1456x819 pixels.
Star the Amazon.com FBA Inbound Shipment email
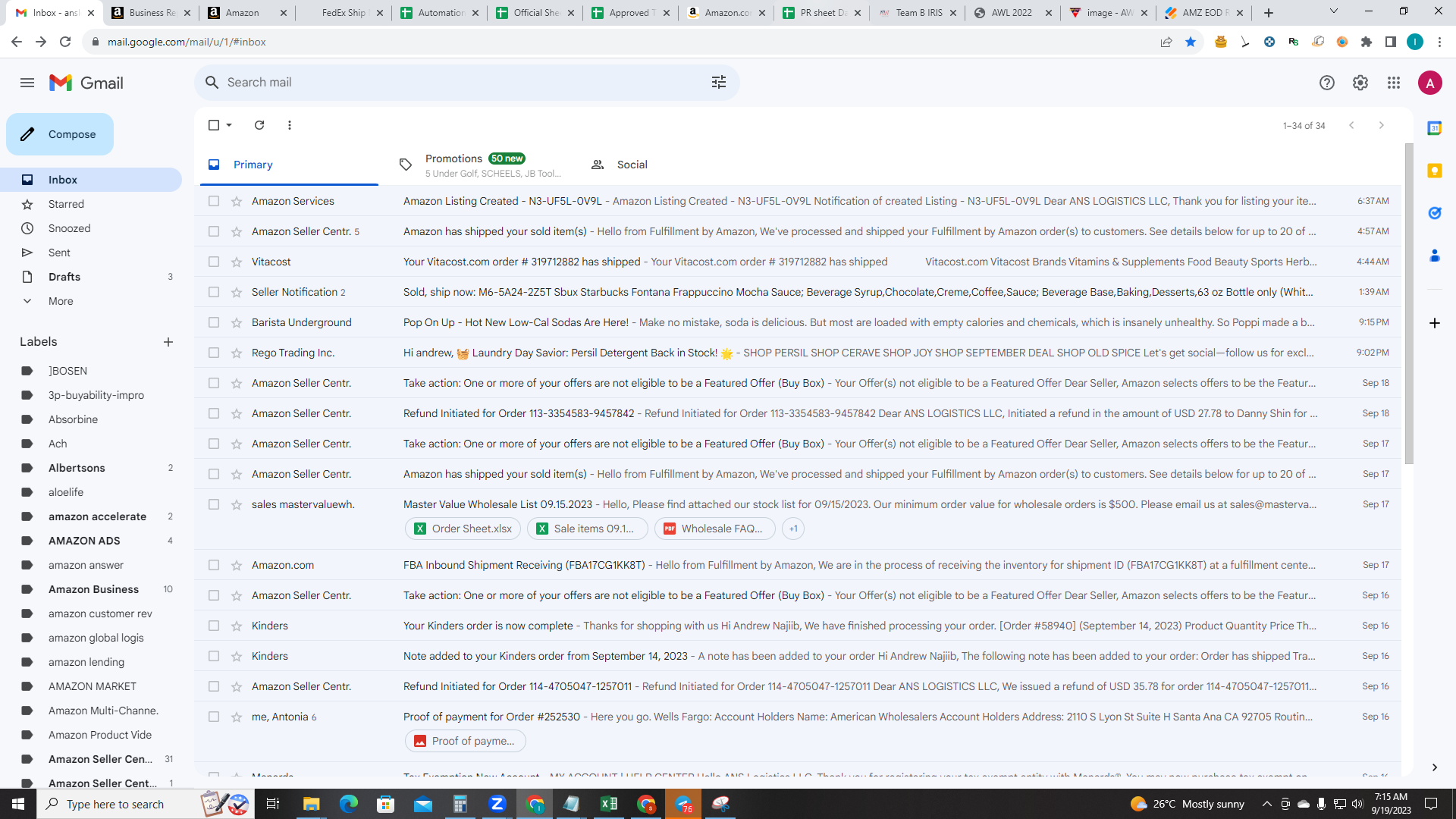tap(237, 565)
